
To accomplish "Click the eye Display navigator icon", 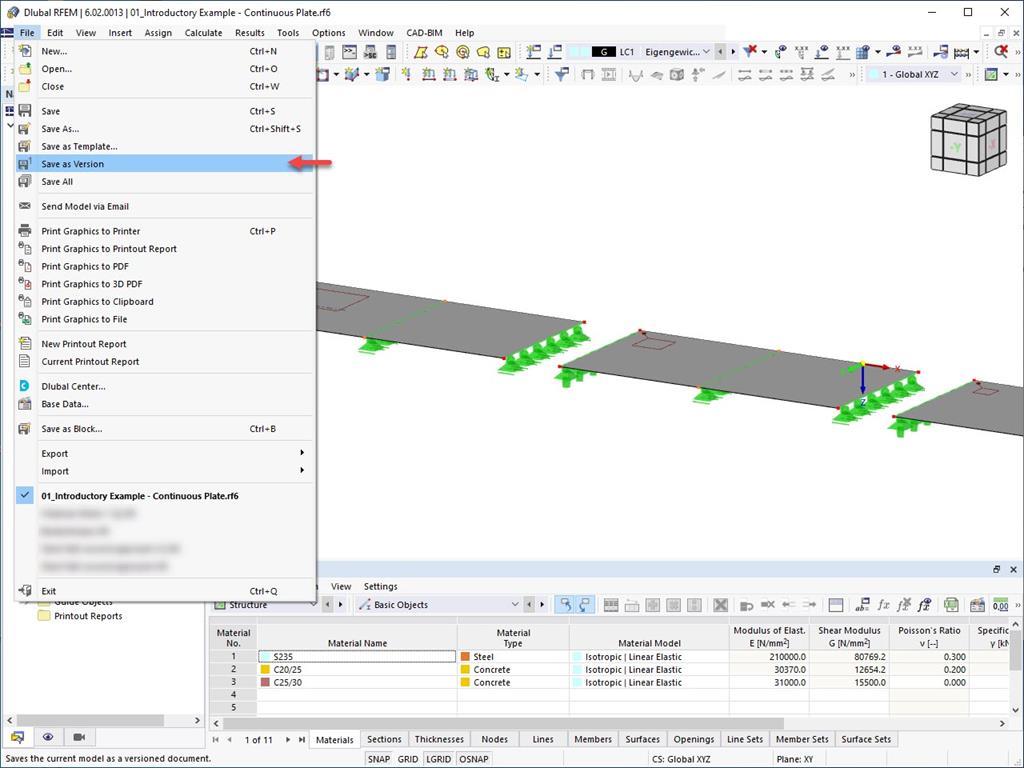I will click(x=48, y=737).
